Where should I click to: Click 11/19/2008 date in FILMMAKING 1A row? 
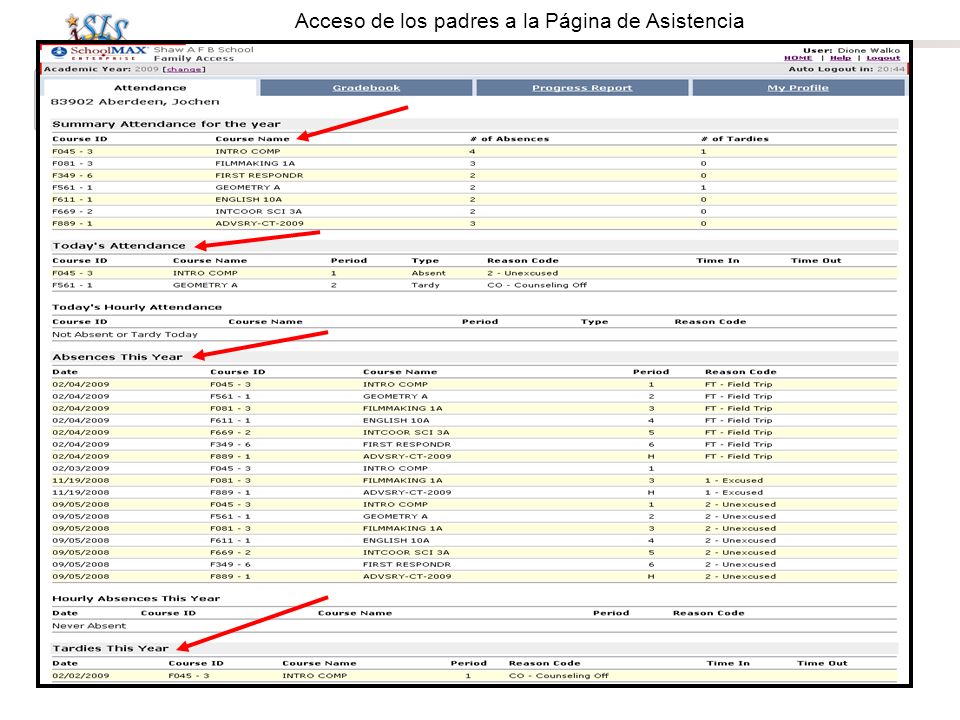[x=81, y=481]
